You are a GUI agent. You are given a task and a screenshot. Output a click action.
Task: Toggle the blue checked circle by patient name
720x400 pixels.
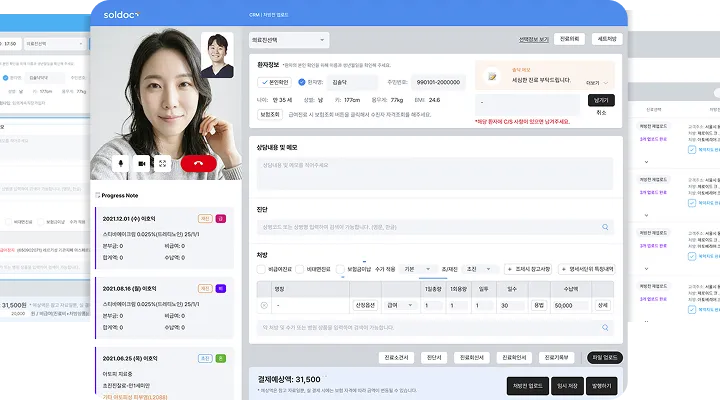point(302,82)
